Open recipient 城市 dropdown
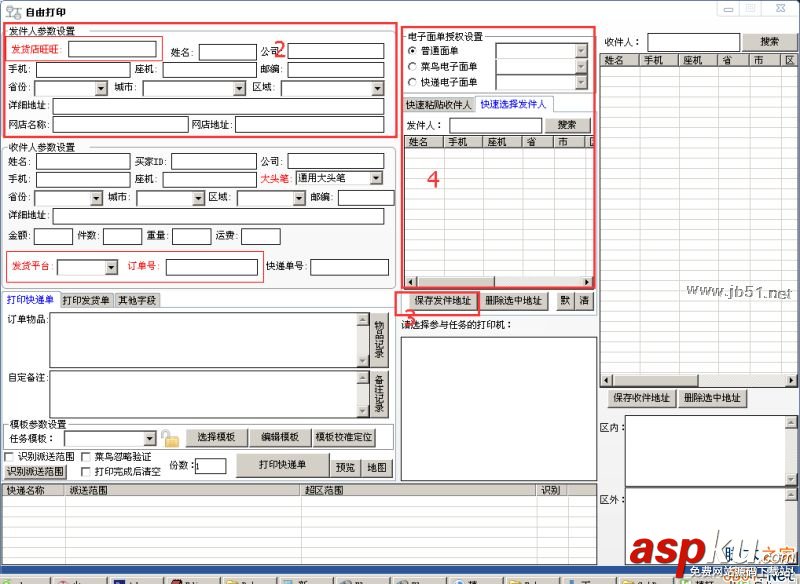Viewport: 800px width, 584px height. 198,198
